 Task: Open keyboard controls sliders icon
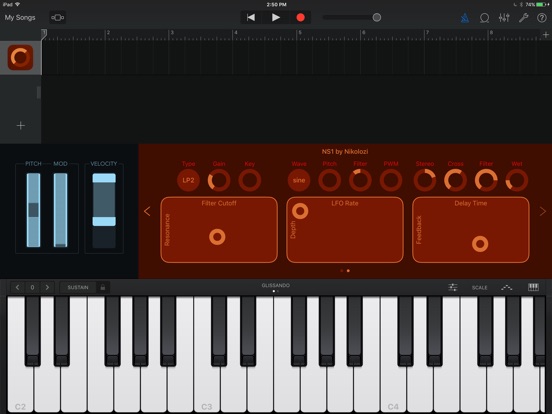(x=453, y=287)
